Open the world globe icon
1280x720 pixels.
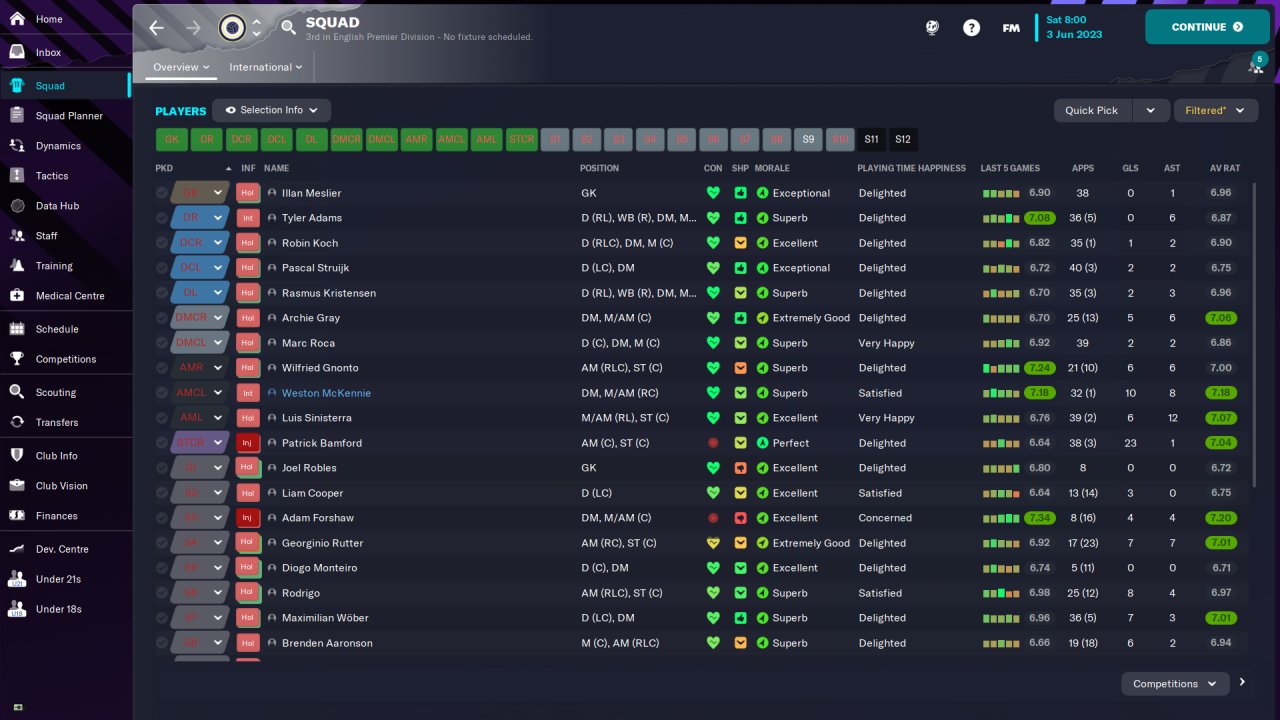pos(932,28)
